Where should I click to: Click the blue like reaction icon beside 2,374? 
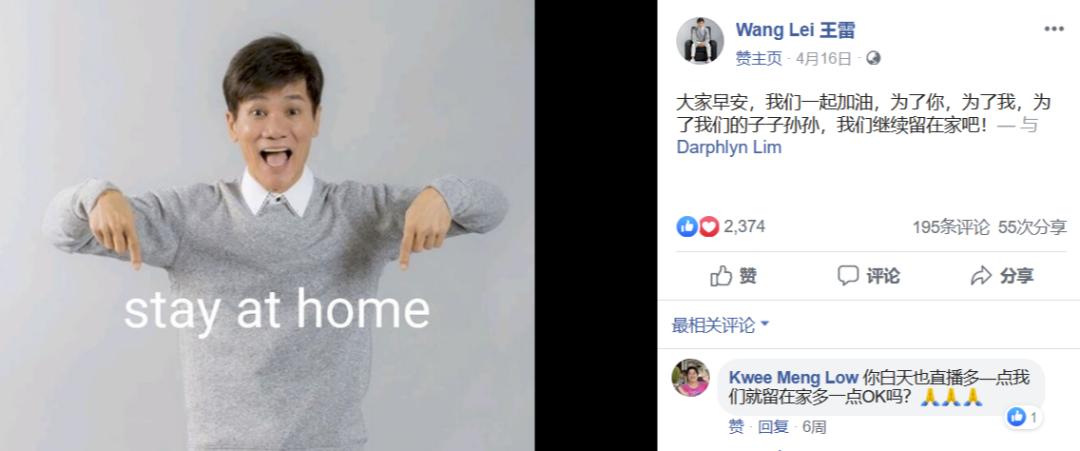pyautogui.click(x=687, y=227)
